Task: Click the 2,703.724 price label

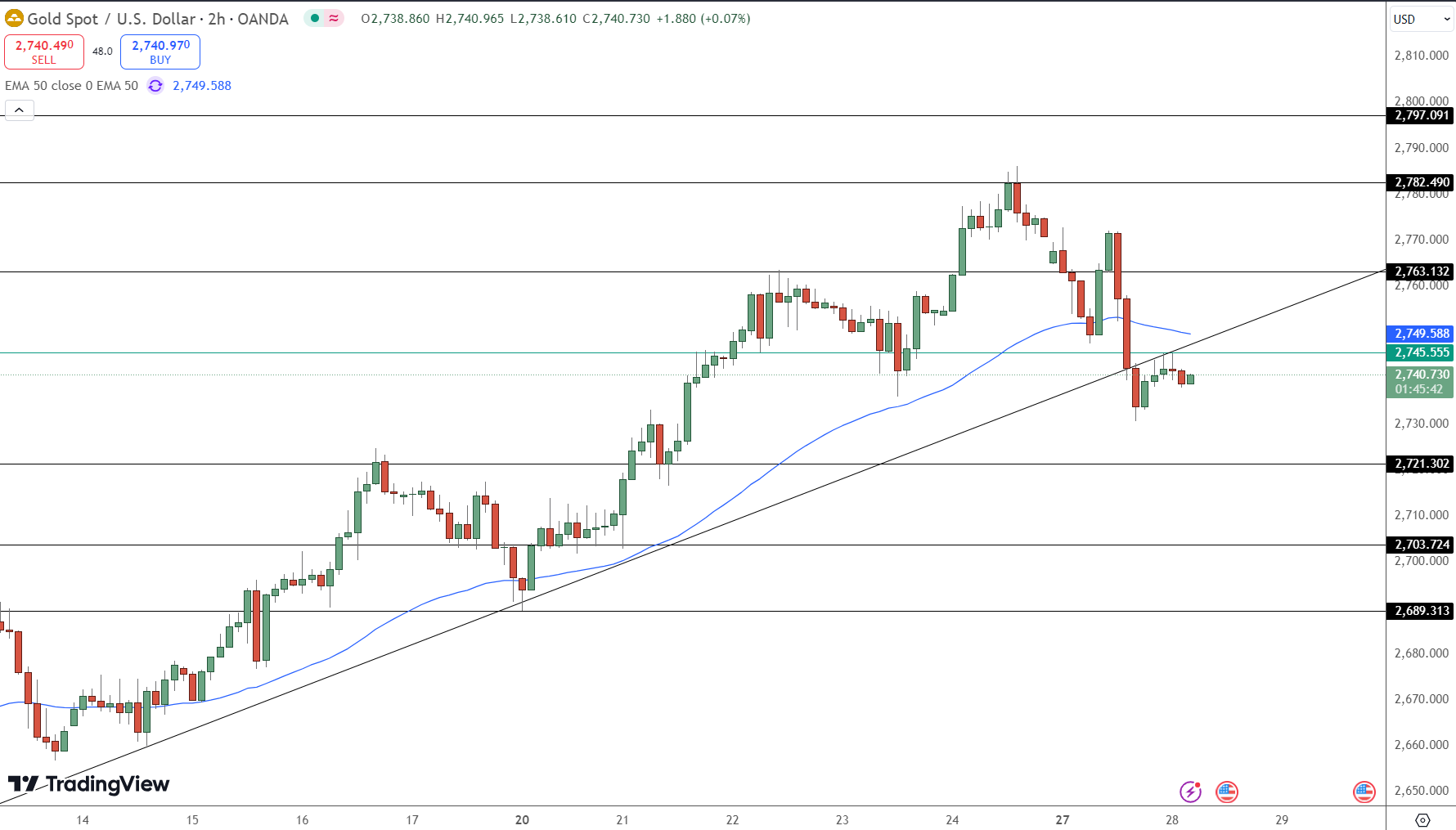Action: 1421,545
